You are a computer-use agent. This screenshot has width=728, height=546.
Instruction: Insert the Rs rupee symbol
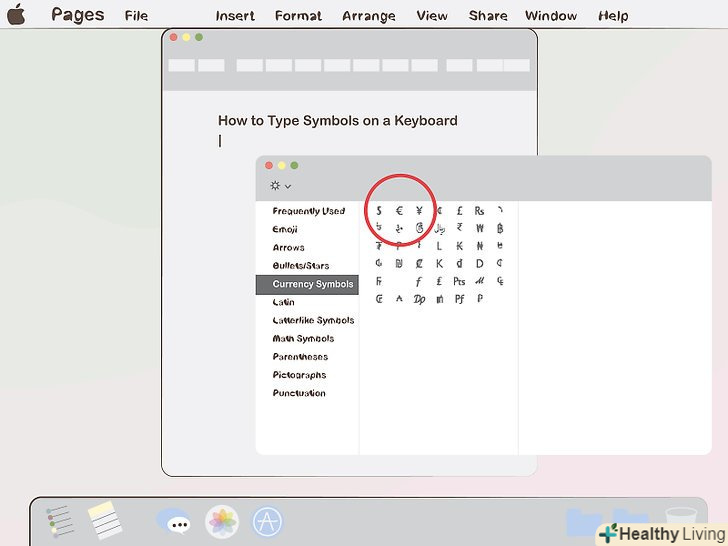coord(479,211)
